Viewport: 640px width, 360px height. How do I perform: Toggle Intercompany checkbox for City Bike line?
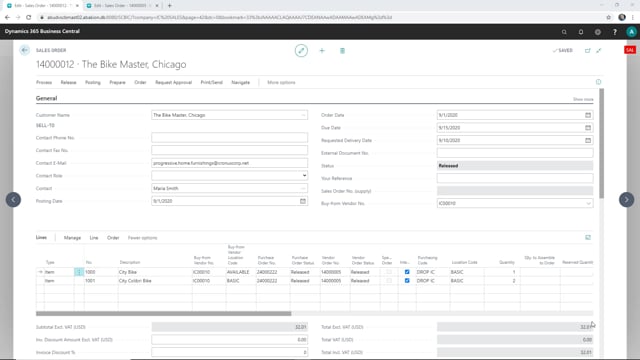tap(407, 272)
